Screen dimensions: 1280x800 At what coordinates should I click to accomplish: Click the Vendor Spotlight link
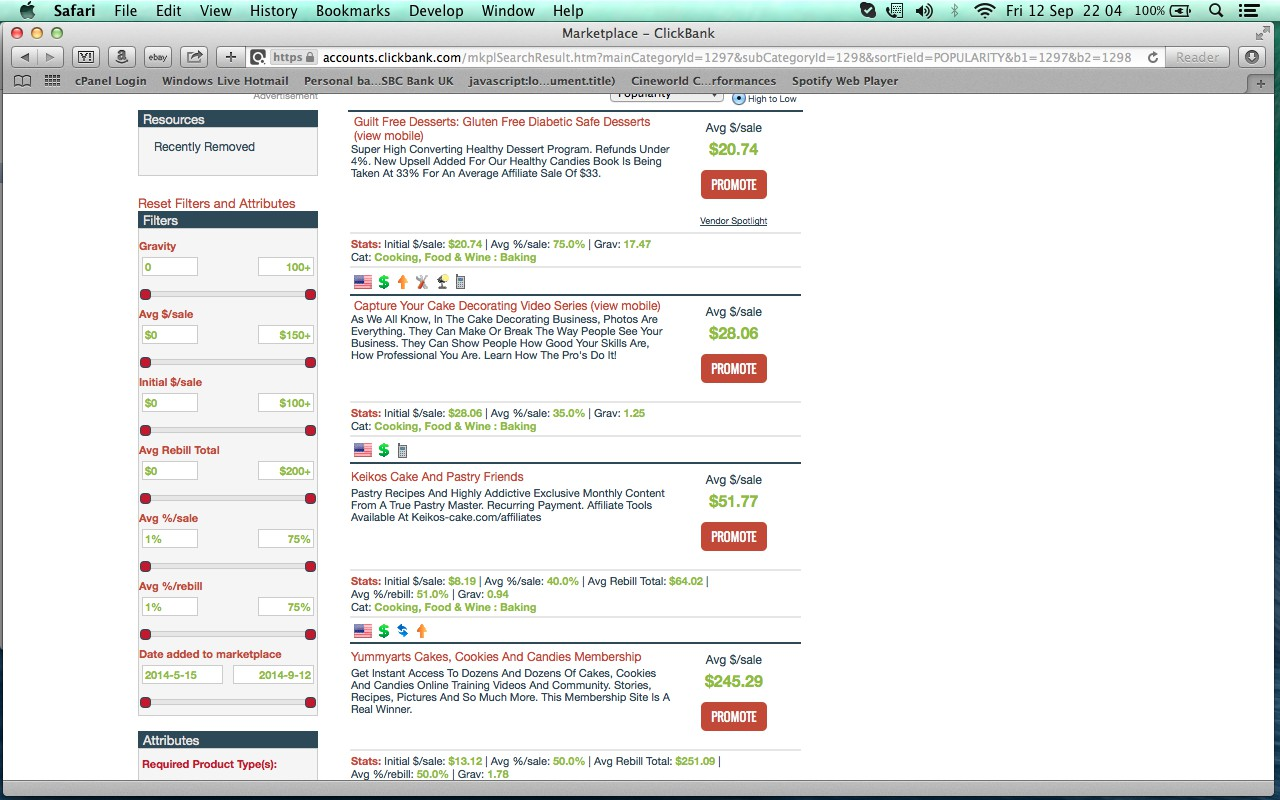click(733, 221)
